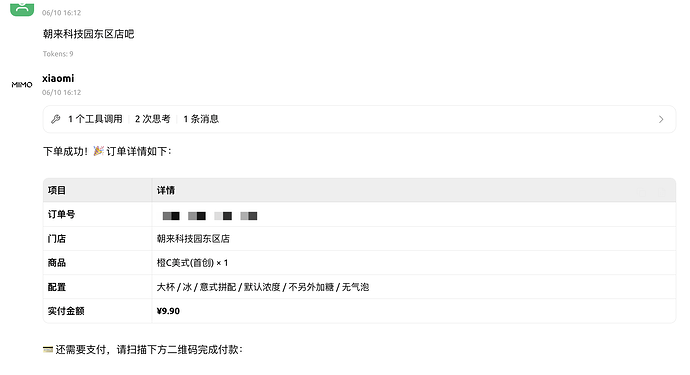
Task: Click the configuration cell starting '大杯 / 冰'
Action: tap(263, 287)
